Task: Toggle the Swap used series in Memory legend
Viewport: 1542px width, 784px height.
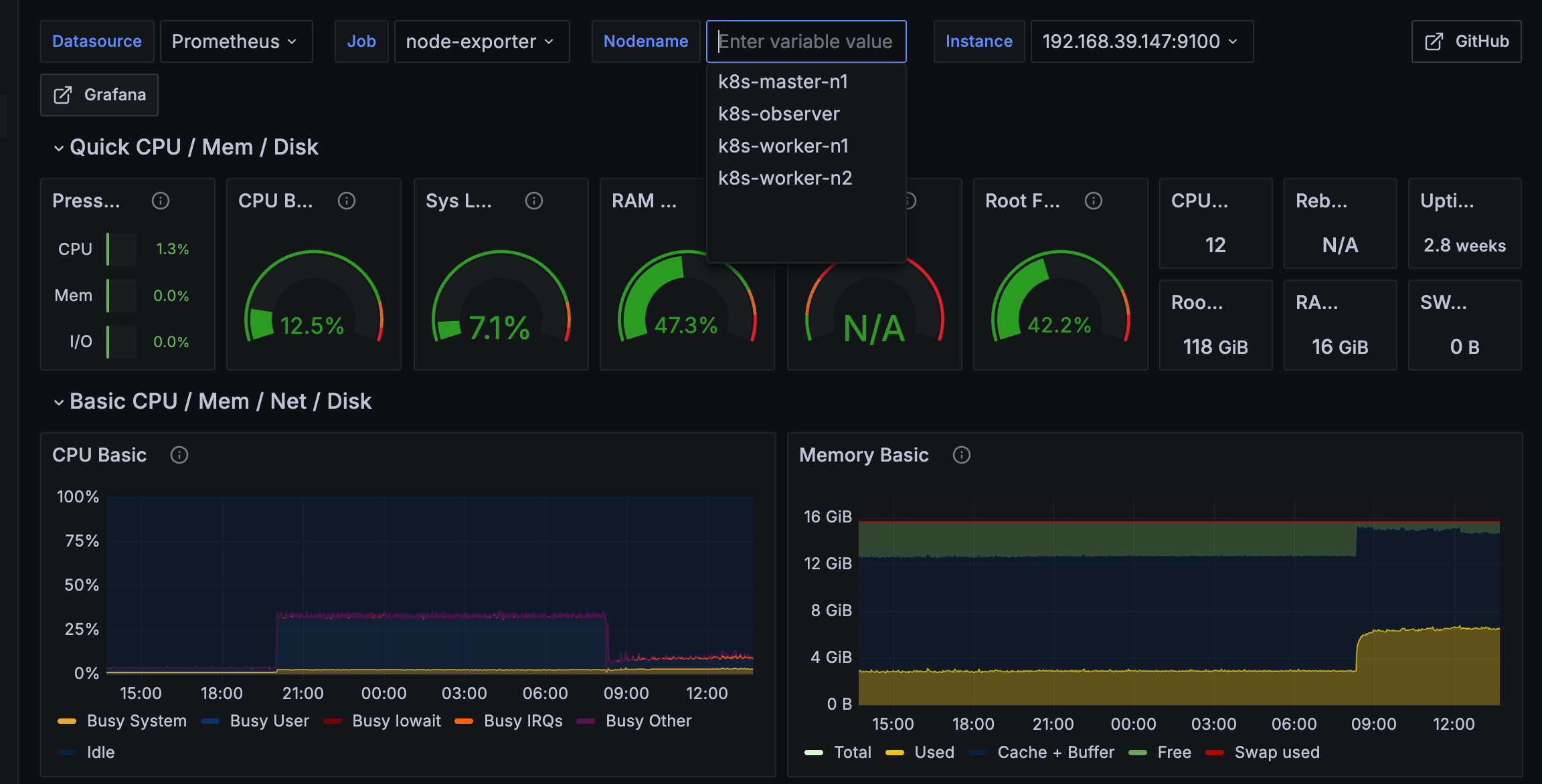Action: (1277, 752)
